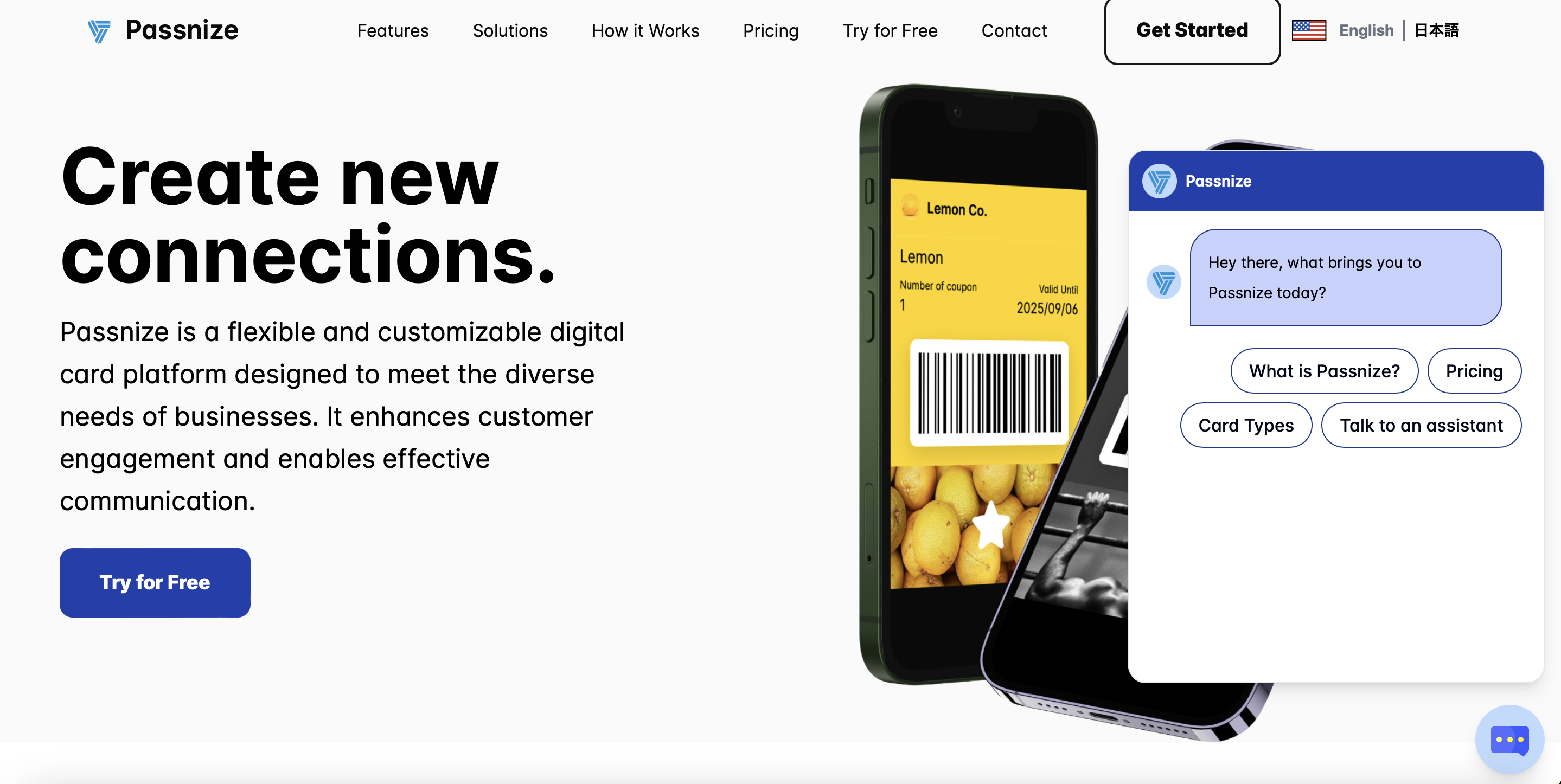Open the Pricing menu item
The height and width of the screenshot is (784, 1561).
[770, 30]
